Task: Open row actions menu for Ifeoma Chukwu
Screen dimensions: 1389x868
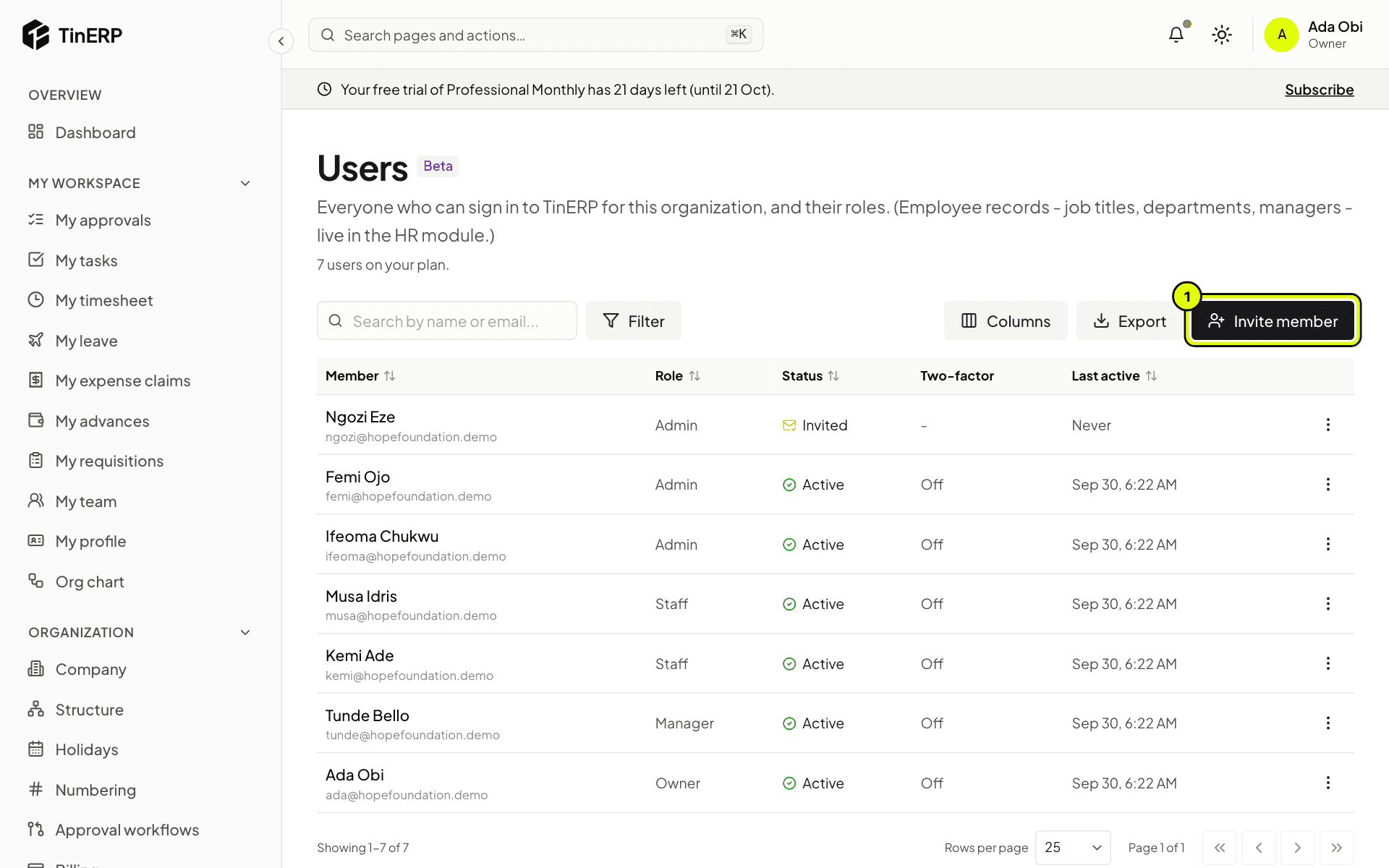Action: [x=1328, y=544]
